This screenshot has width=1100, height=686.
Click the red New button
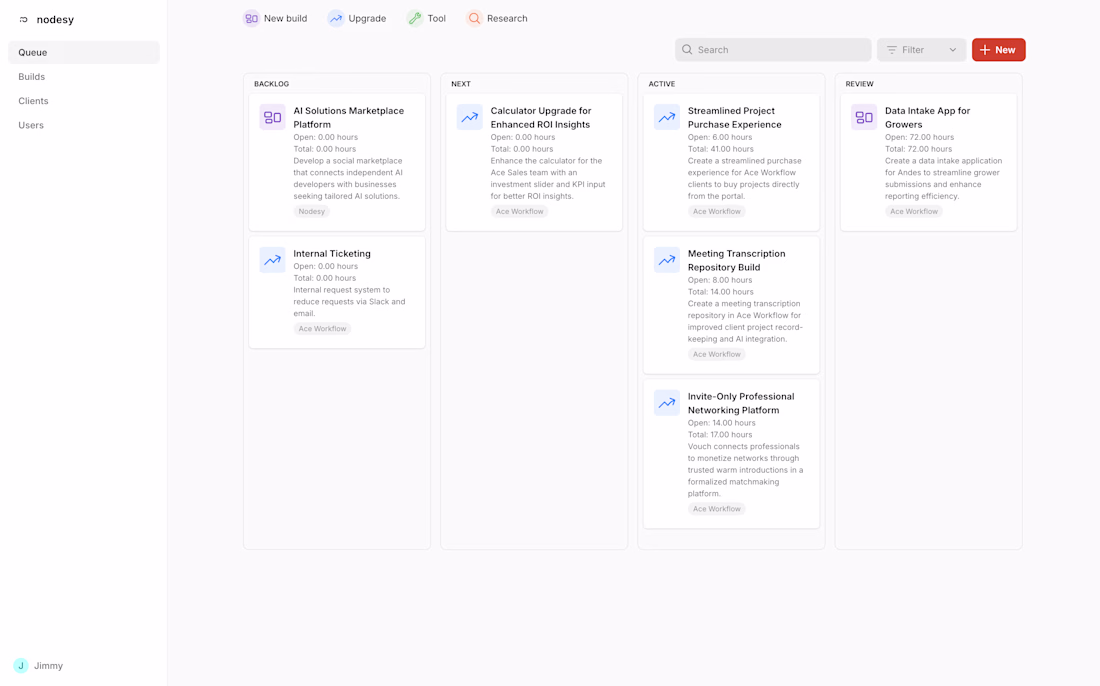[998, 50]
